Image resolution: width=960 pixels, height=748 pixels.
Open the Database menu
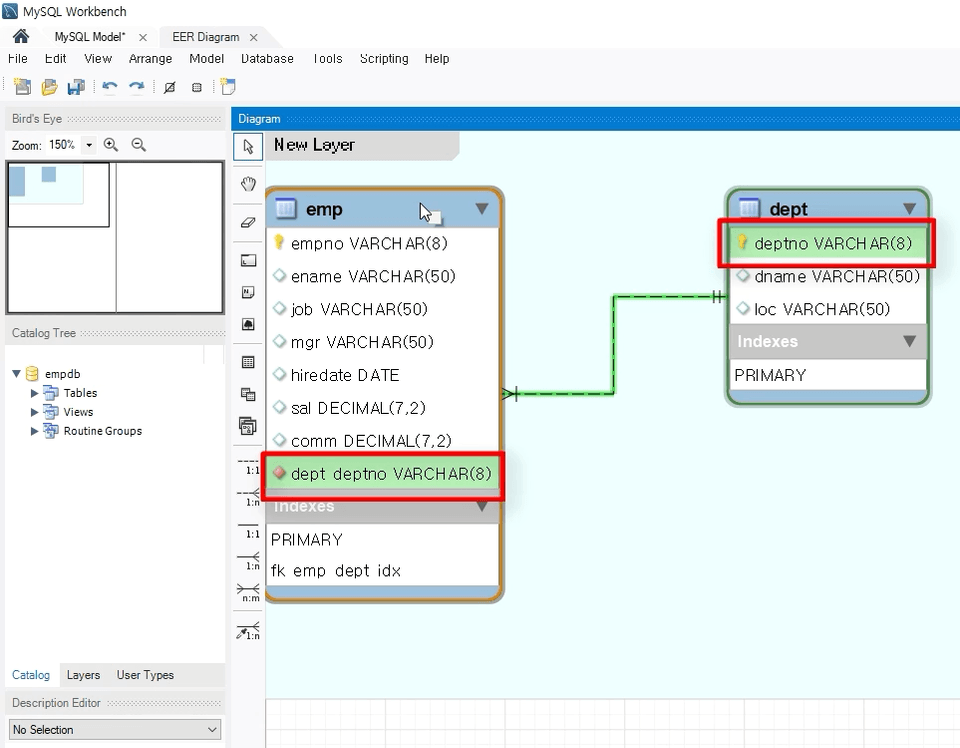click(267, 59)
